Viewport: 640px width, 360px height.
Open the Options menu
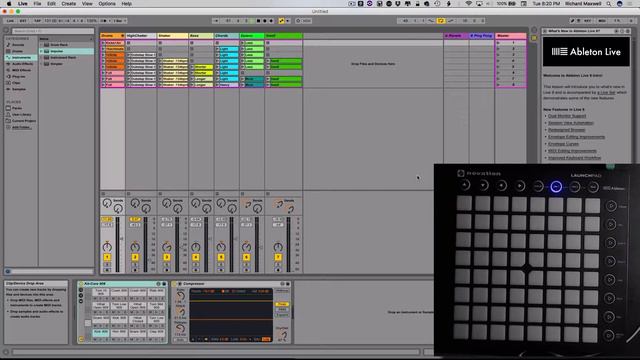click(x=107, y=4)
